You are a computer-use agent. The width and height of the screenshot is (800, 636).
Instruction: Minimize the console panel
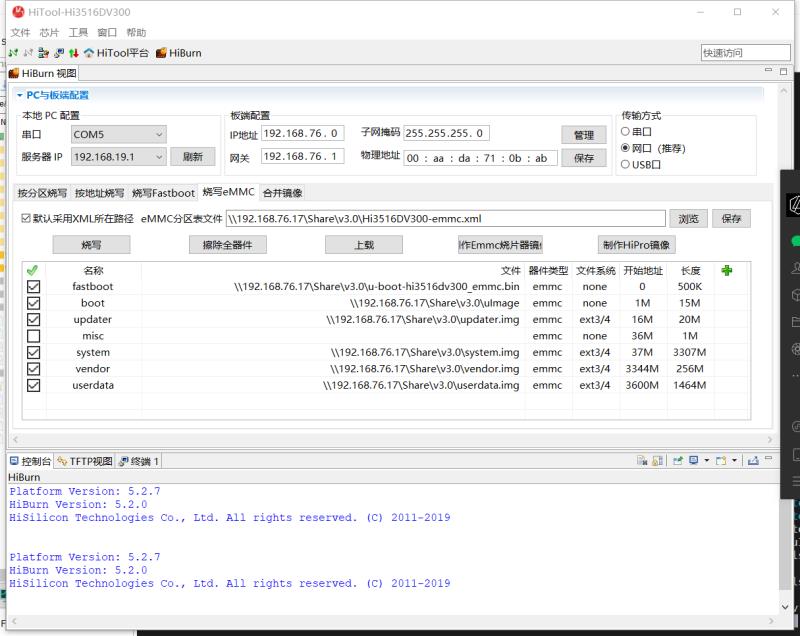coord(769,459)
